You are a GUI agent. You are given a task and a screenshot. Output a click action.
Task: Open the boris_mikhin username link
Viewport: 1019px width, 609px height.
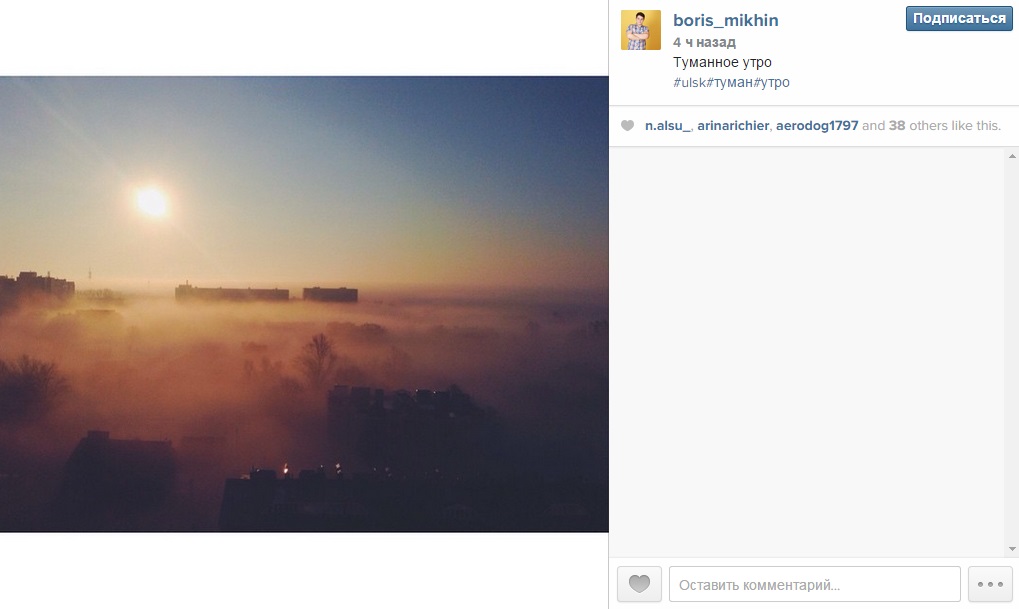click(x=725, y=20)
